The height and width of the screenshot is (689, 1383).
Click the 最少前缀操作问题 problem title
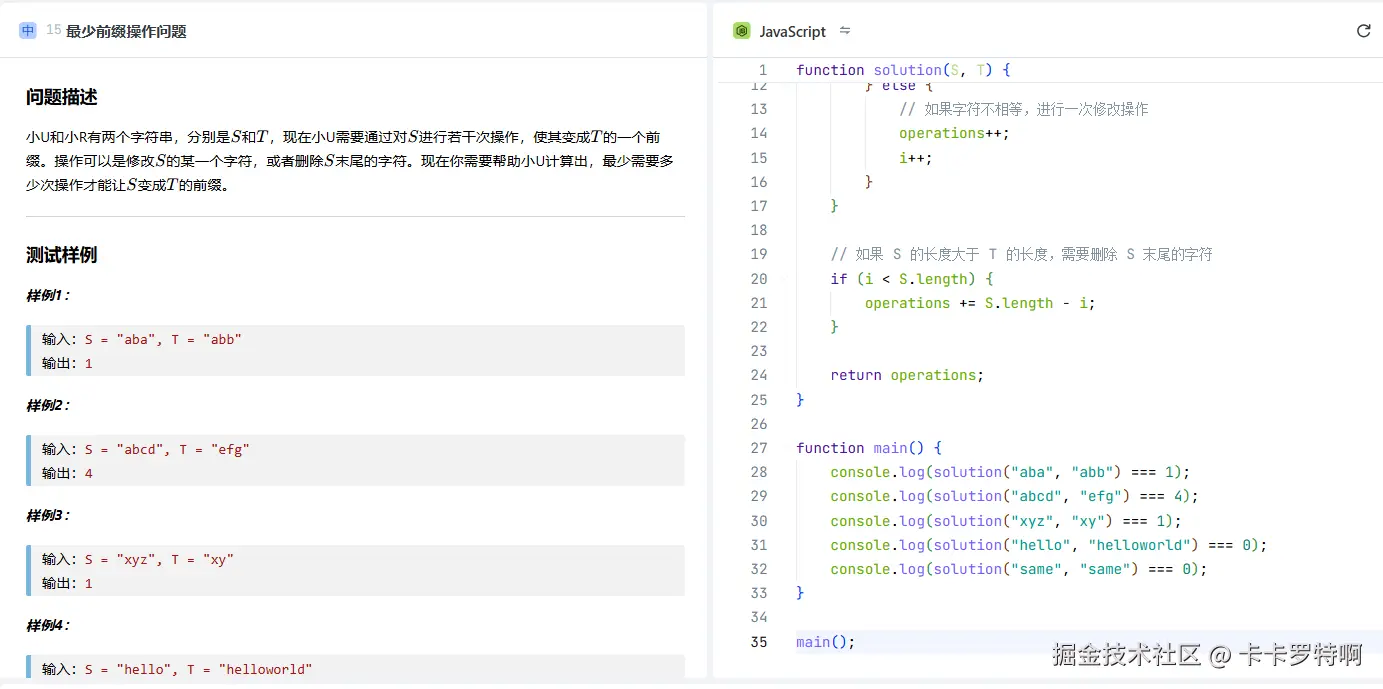125,31
